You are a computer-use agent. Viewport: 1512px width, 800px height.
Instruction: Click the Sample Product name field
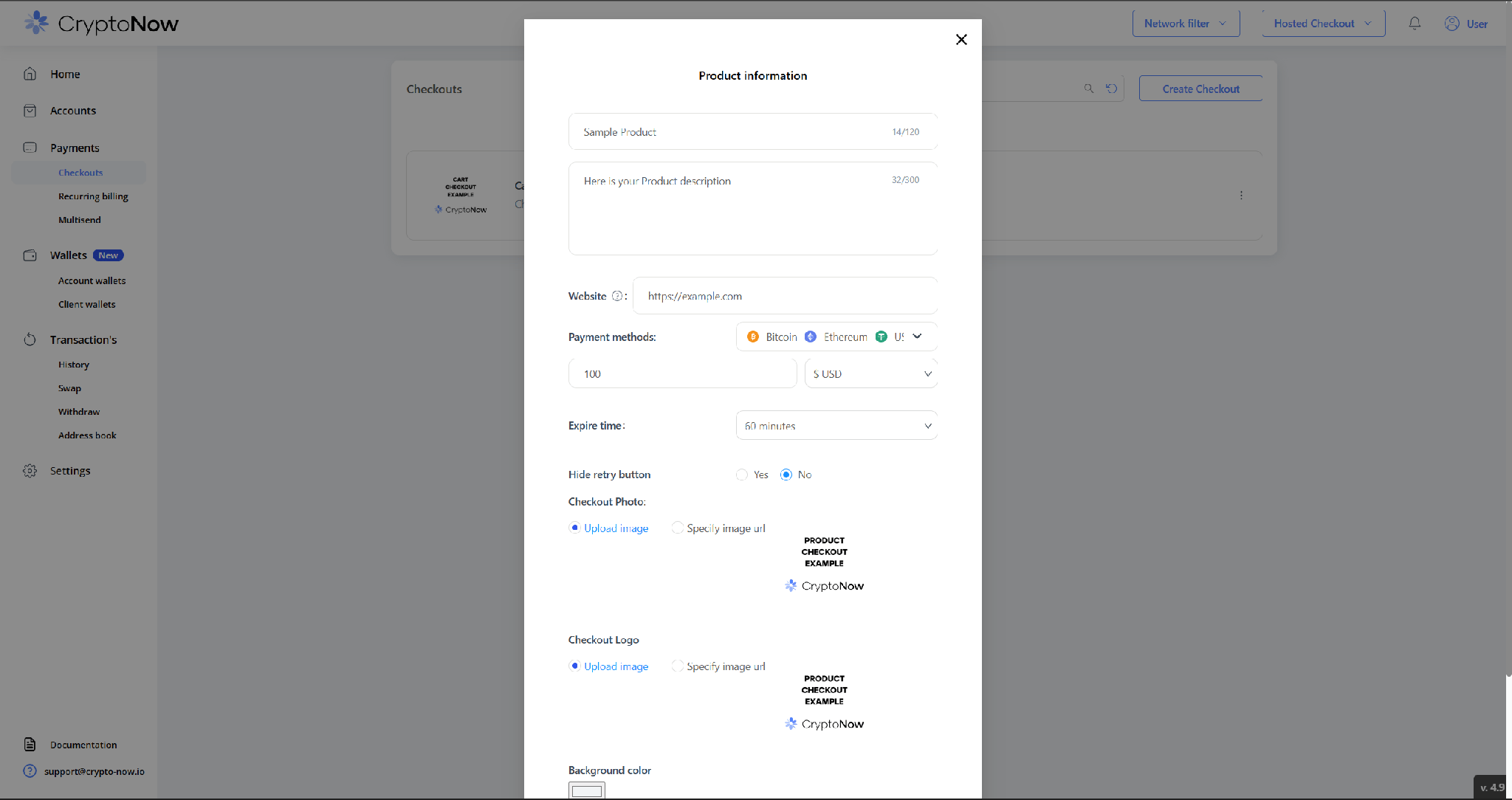tap(753, 131)
